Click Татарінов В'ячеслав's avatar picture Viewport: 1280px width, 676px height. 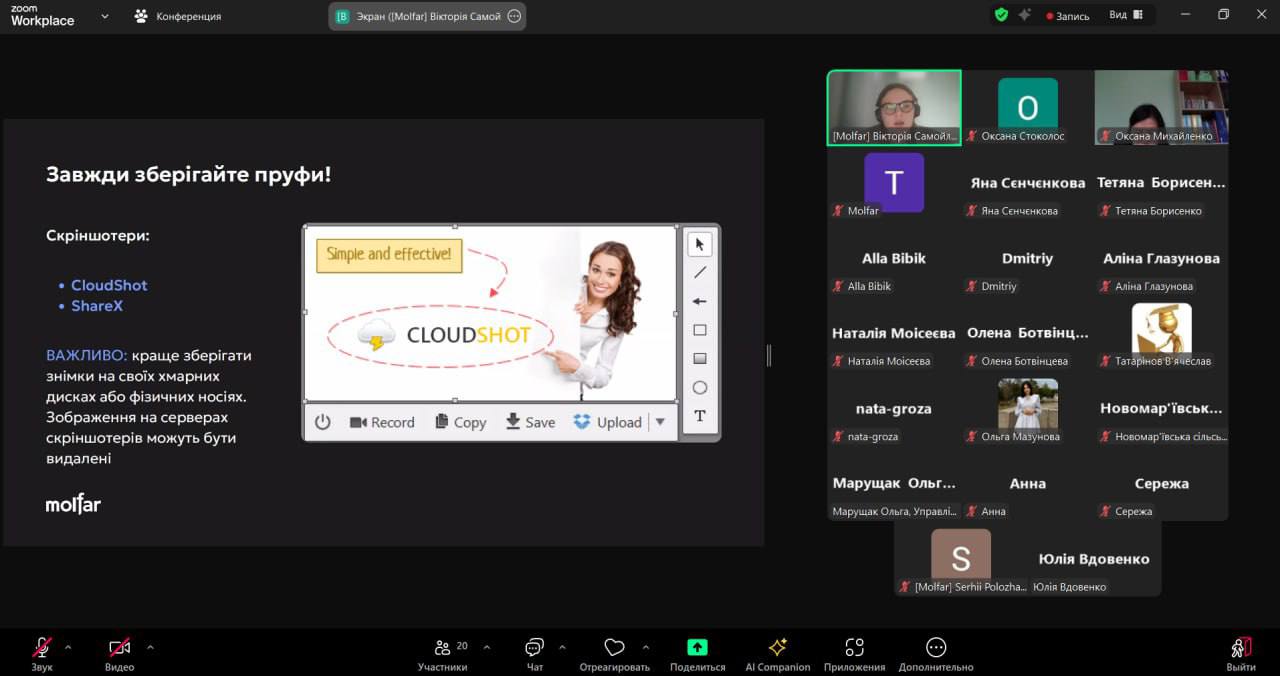pos(1161,329)
